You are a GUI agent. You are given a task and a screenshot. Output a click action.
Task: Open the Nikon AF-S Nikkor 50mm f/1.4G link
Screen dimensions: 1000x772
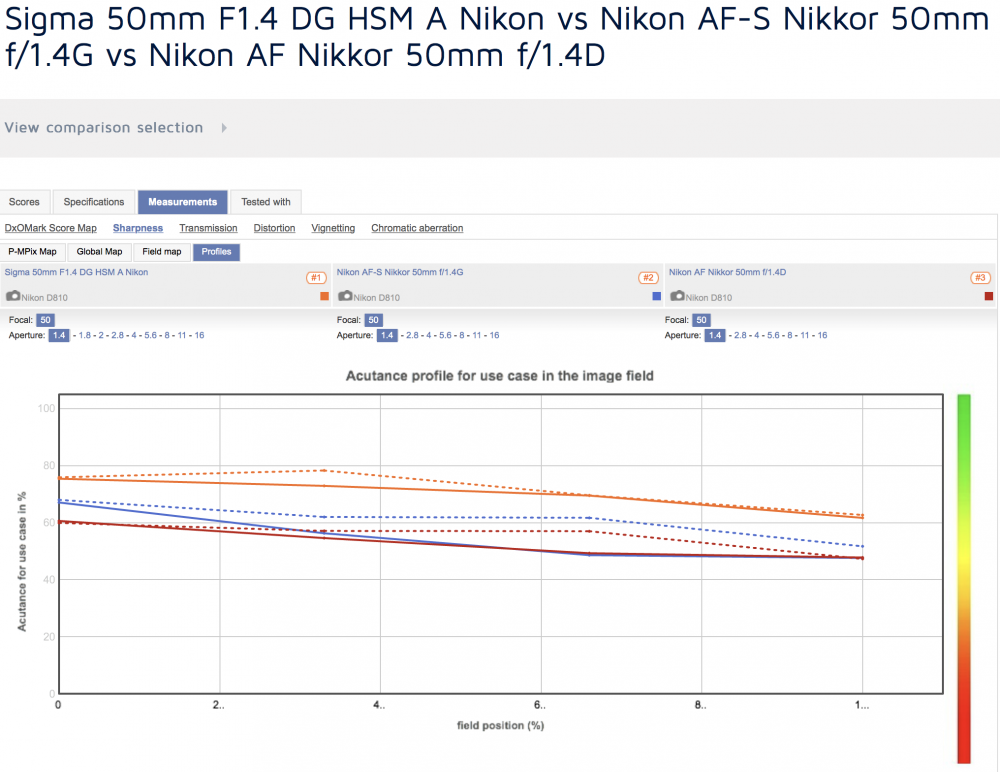coord(400,272)
